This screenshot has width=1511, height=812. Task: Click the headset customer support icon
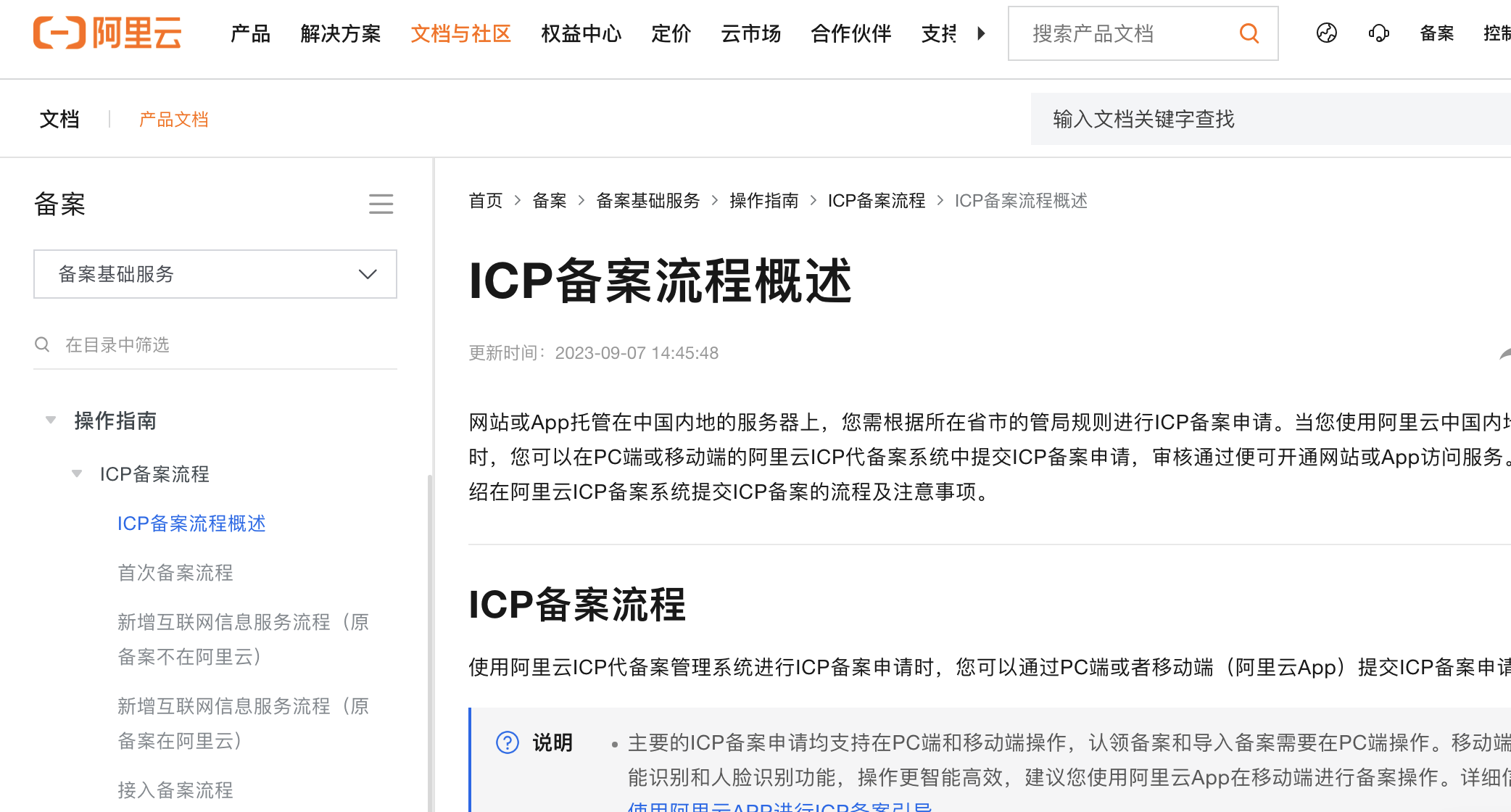[1378, 33]
